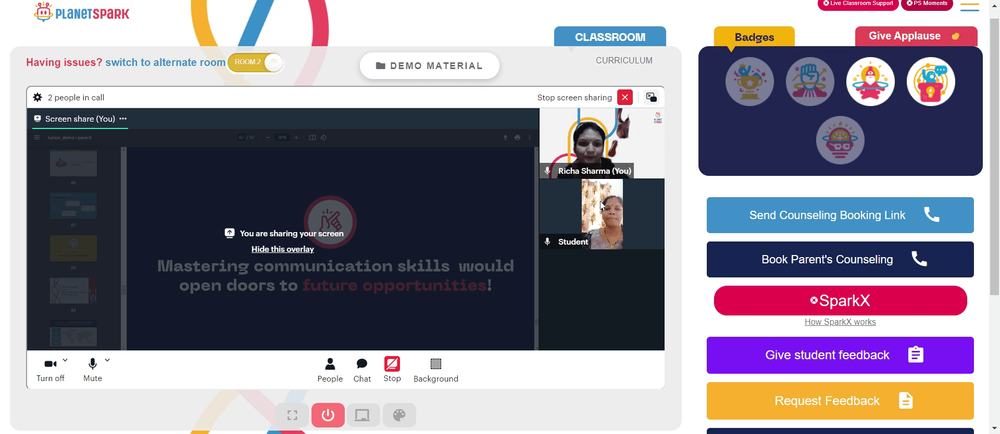This screenshot has height=434, width=1000.
Task: Open DEMO MATERIAL folder
Action: tap(429, 66)
